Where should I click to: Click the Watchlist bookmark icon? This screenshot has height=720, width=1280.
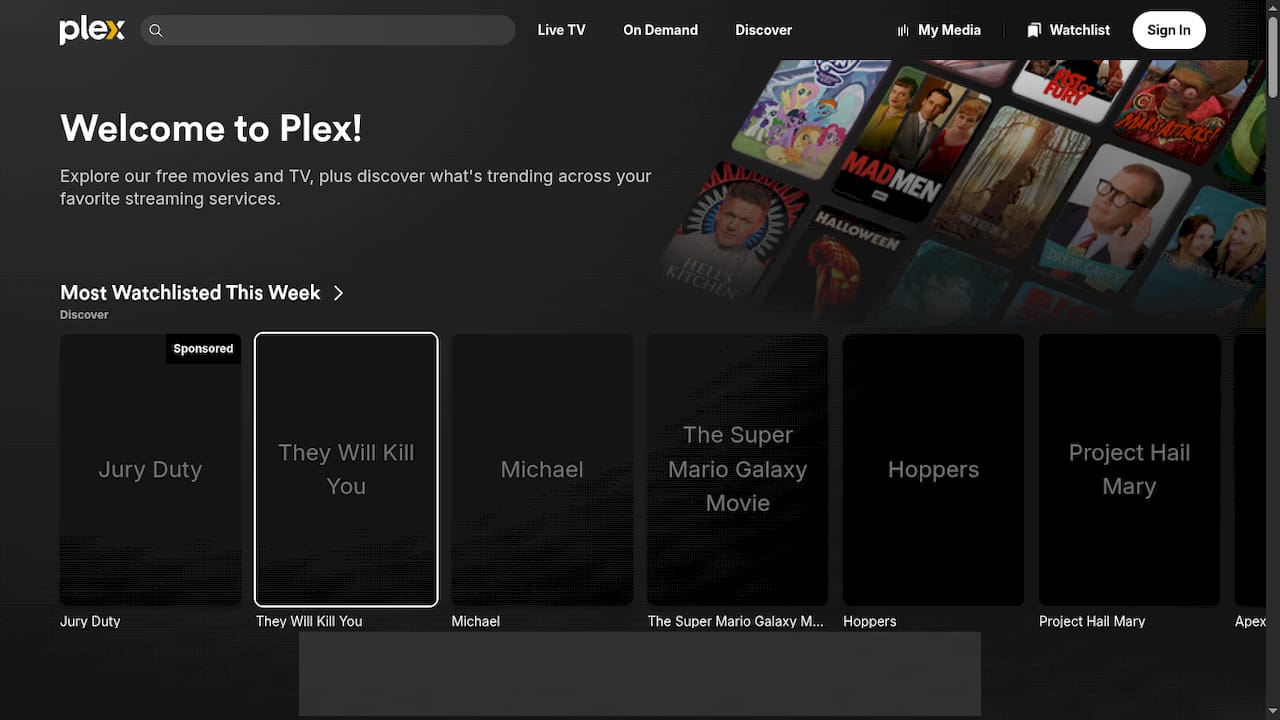1034,30
